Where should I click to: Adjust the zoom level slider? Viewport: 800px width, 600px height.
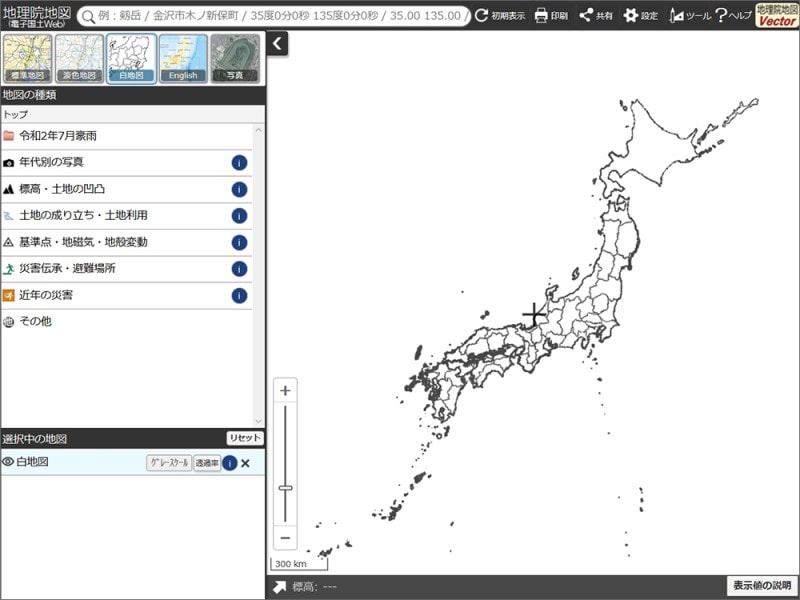coord(287,486)
